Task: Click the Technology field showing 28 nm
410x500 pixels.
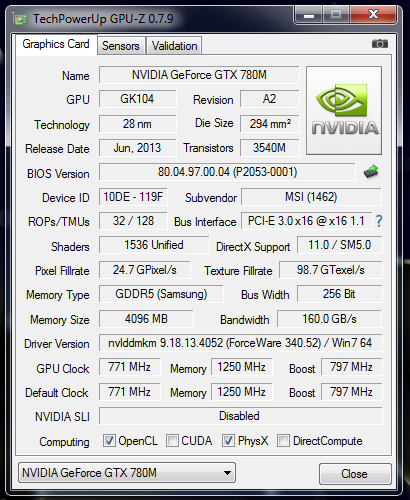Action: [137, 124]
